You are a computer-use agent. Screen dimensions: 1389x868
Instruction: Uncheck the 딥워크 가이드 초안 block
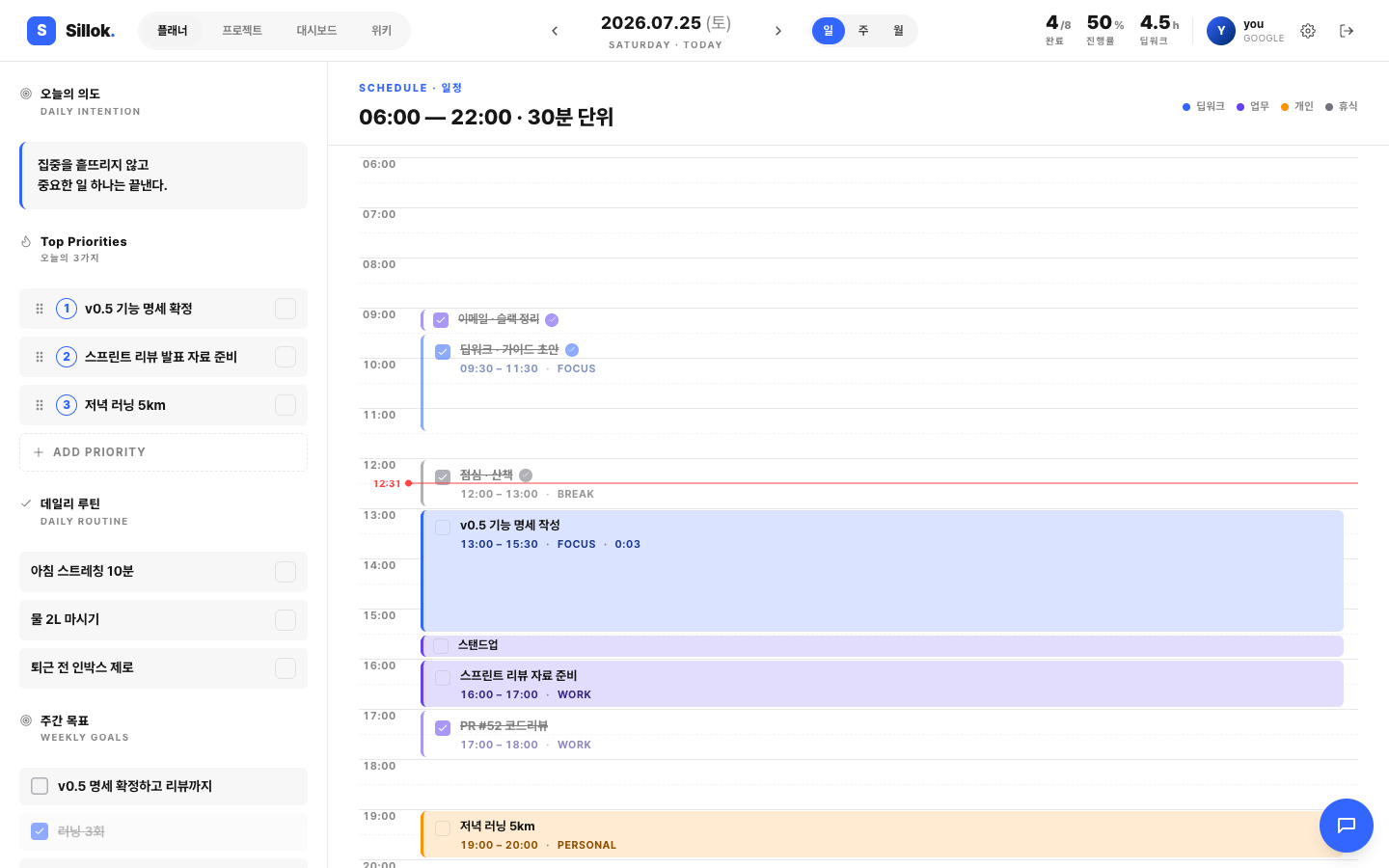(443, 352)
